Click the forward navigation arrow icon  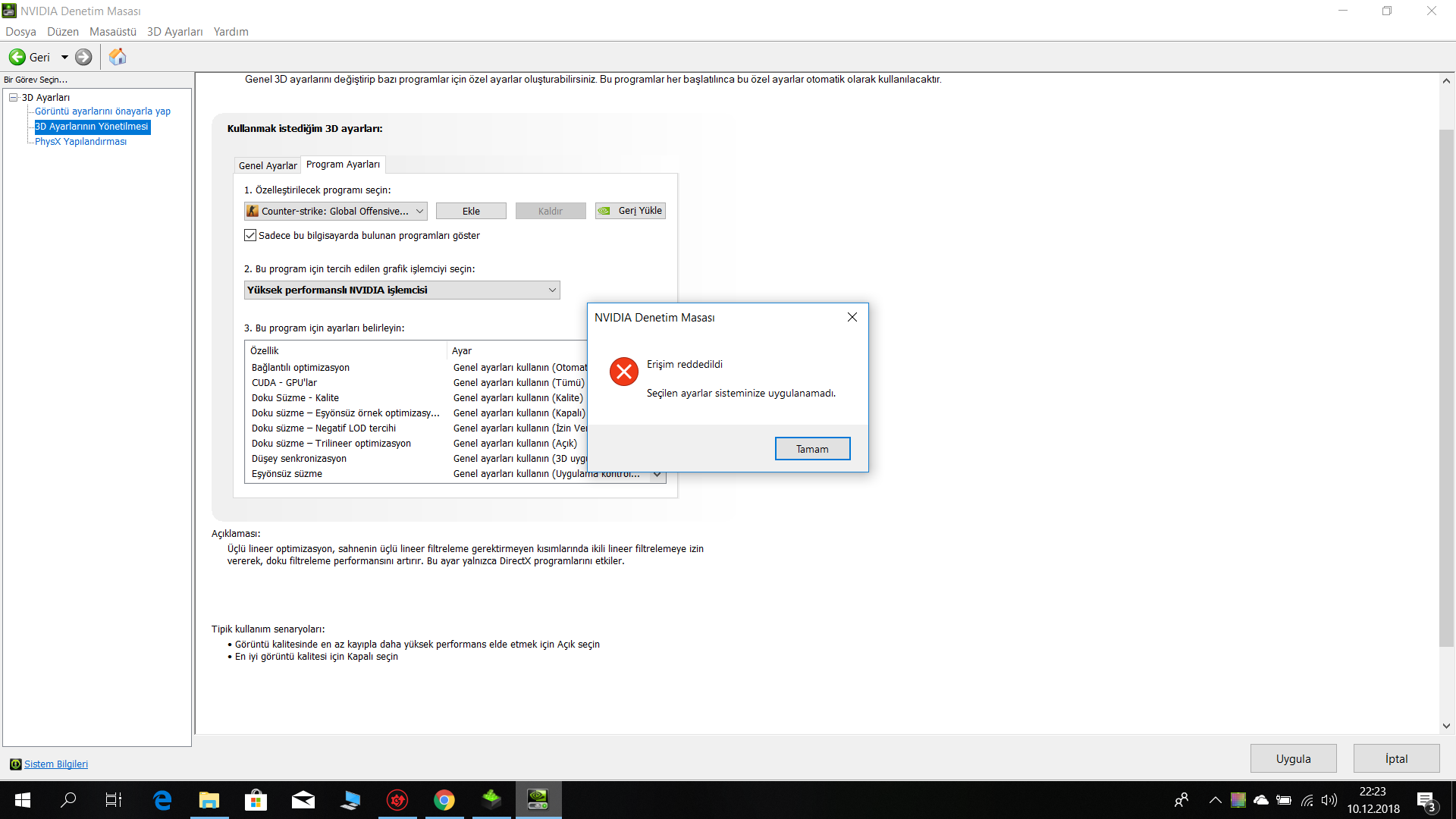pos(83,57)
